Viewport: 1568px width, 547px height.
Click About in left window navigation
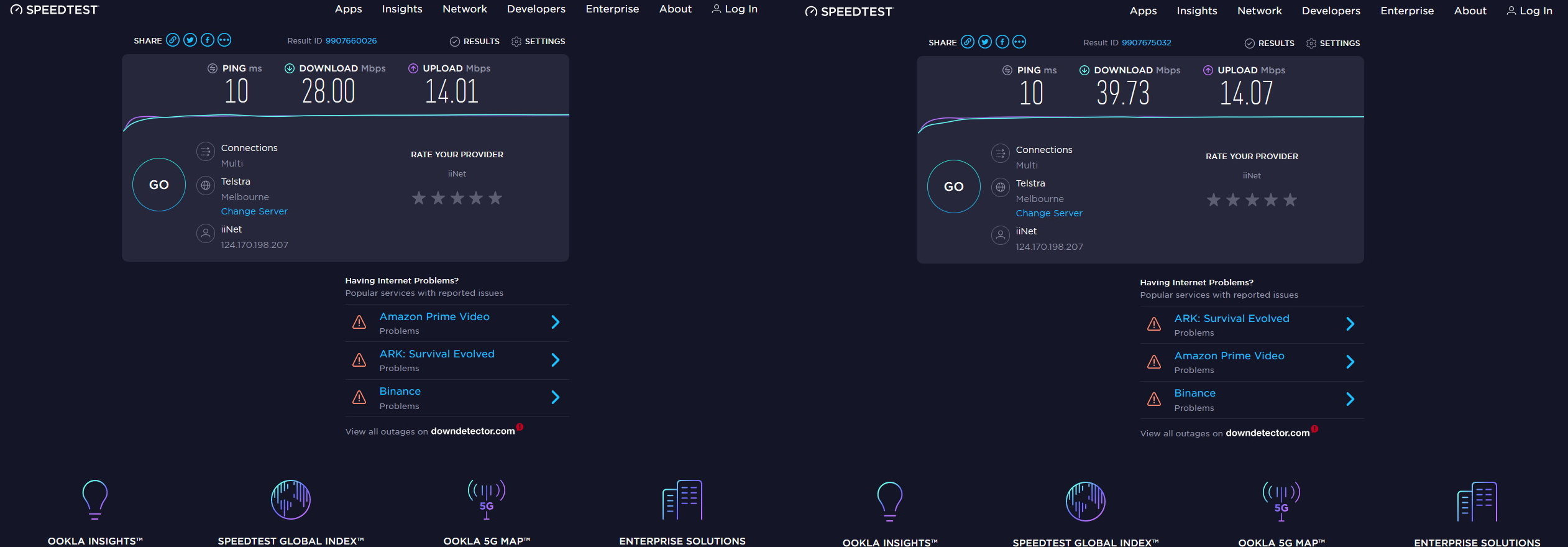[x=676, y=9]
